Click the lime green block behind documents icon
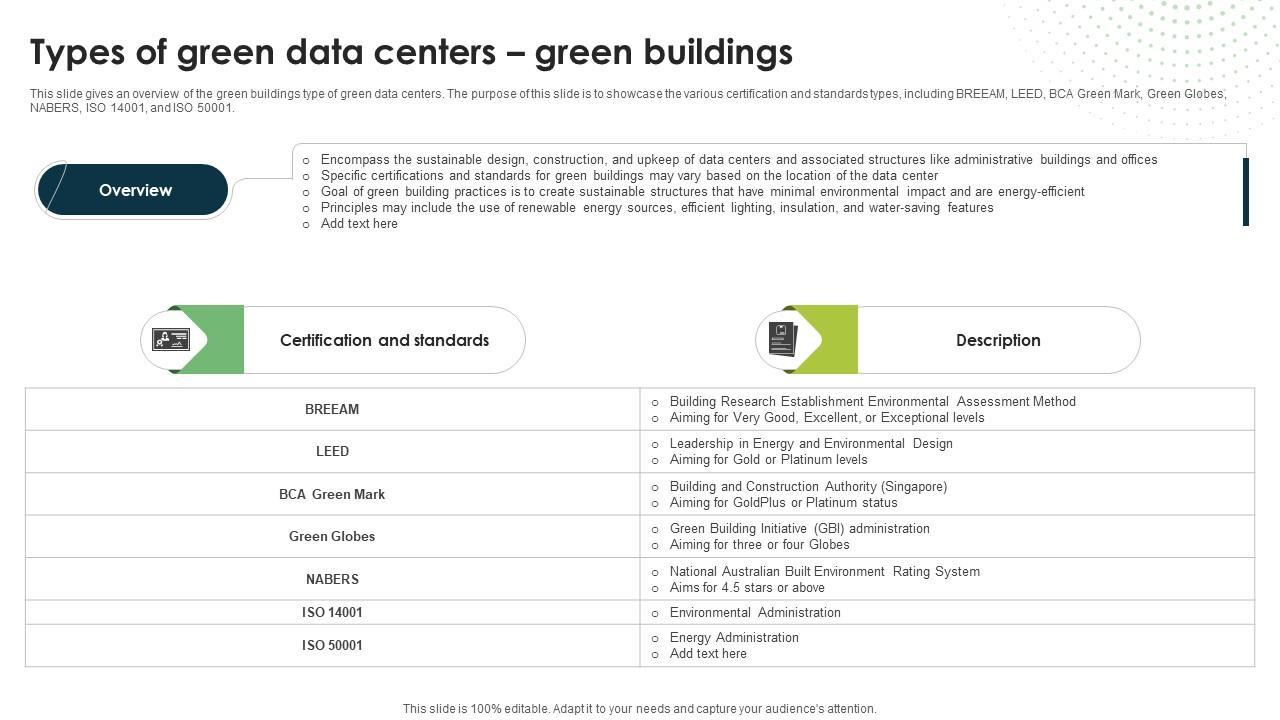The height and width of the screenshot is (720, 1280). (x=840, y=340)
